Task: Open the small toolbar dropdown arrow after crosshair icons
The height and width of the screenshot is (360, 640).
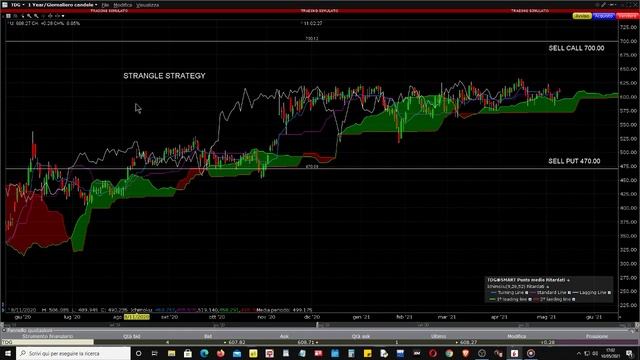Action: (x=63, y=16)
